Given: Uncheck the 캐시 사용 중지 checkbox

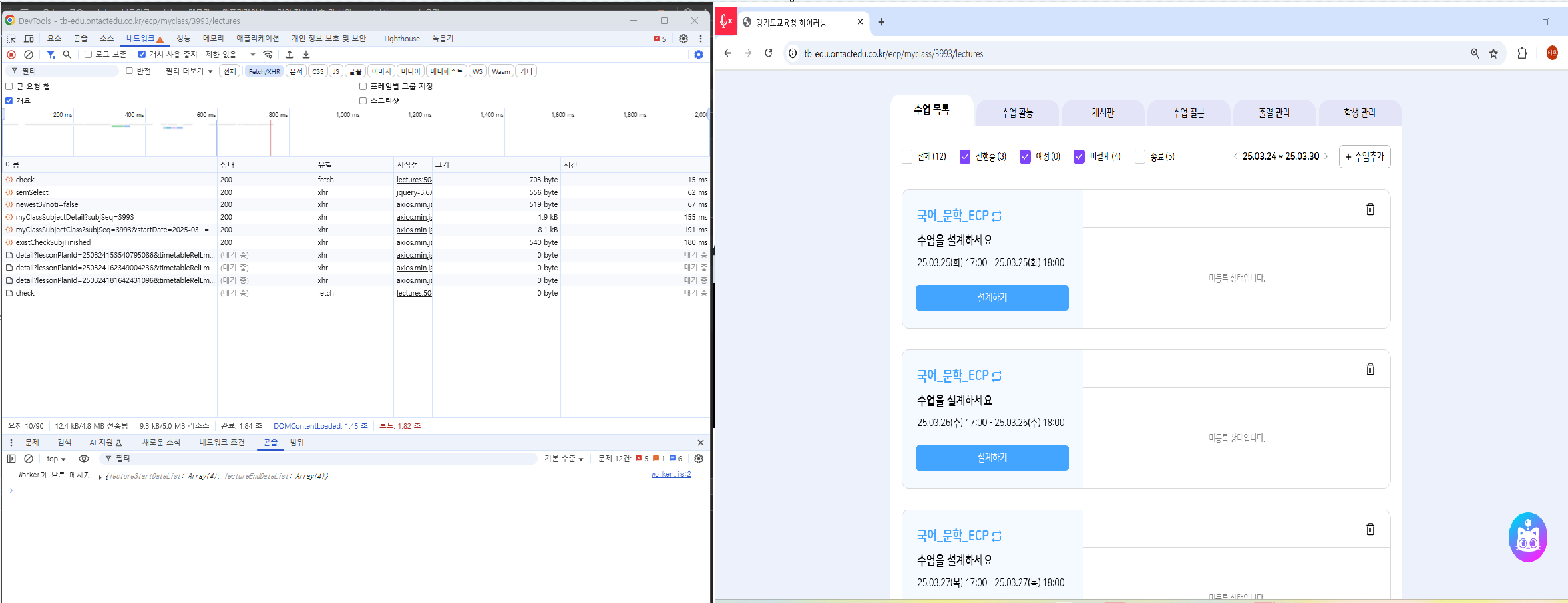Looking at the screenshot, I should coord(142,55).
